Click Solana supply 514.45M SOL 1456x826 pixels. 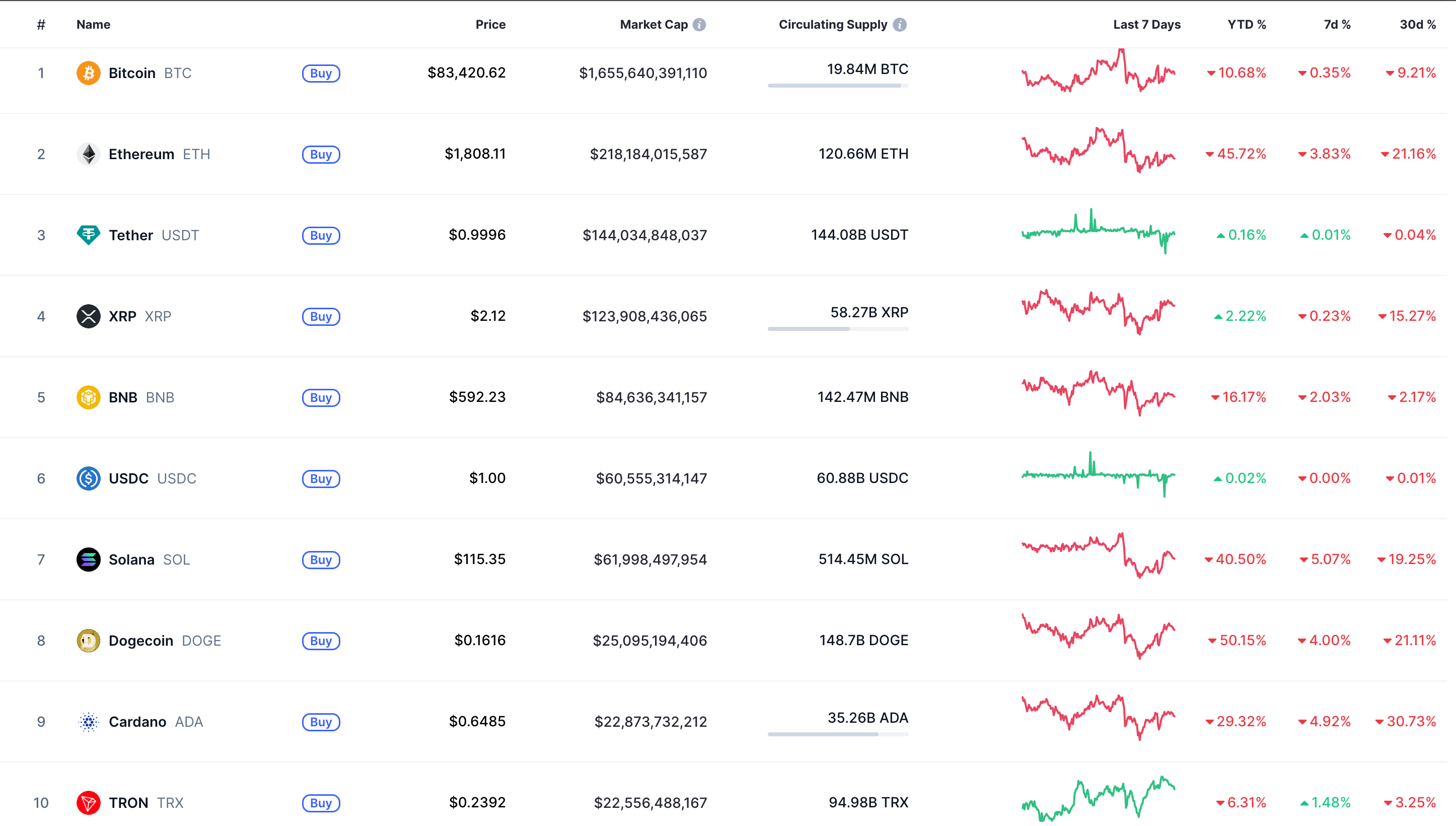point(863,560)
